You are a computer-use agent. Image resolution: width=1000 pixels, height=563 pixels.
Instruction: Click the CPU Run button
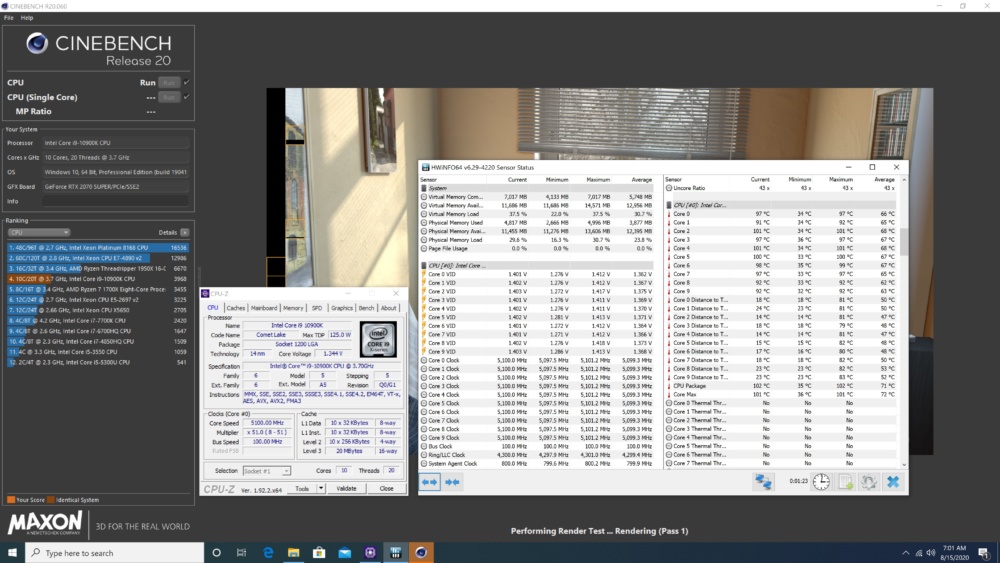pos(168,82)
